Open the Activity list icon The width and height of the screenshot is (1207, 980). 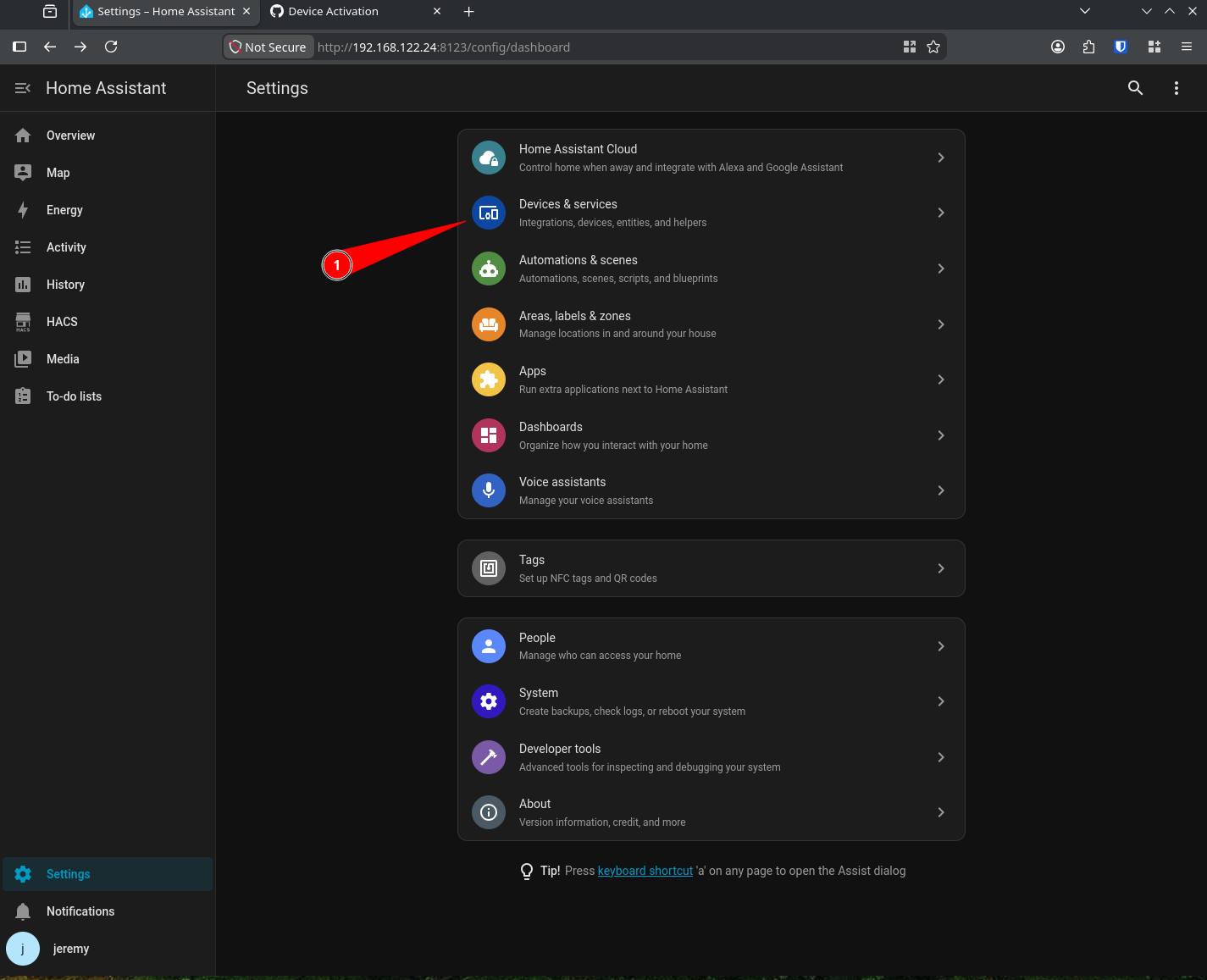click(23, 247)
